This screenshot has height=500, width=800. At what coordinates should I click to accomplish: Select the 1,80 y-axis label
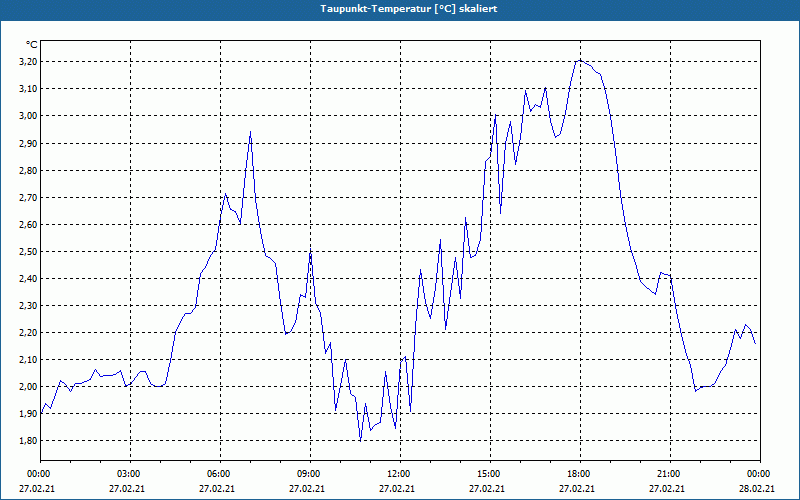[28, 441]
